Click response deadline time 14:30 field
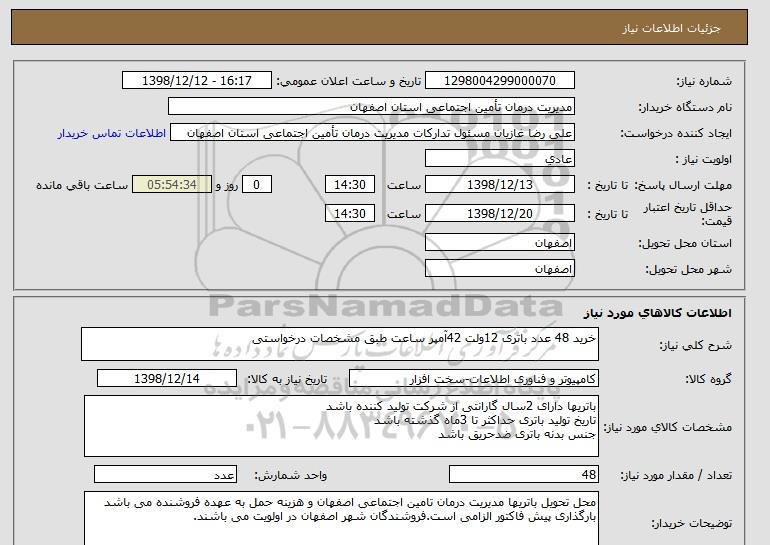 coord(350,185)
